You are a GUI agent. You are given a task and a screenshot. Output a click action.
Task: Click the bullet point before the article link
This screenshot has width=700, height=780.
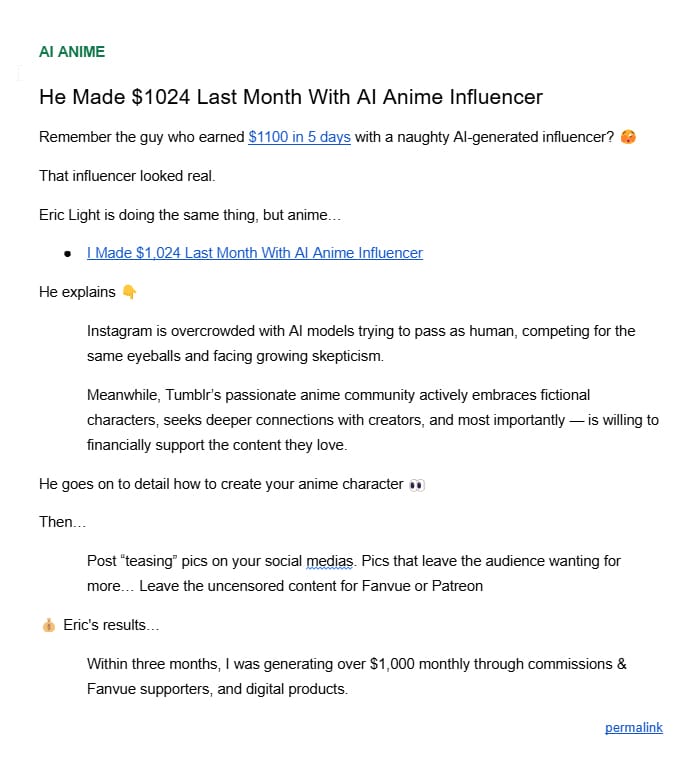pos(67,254)
